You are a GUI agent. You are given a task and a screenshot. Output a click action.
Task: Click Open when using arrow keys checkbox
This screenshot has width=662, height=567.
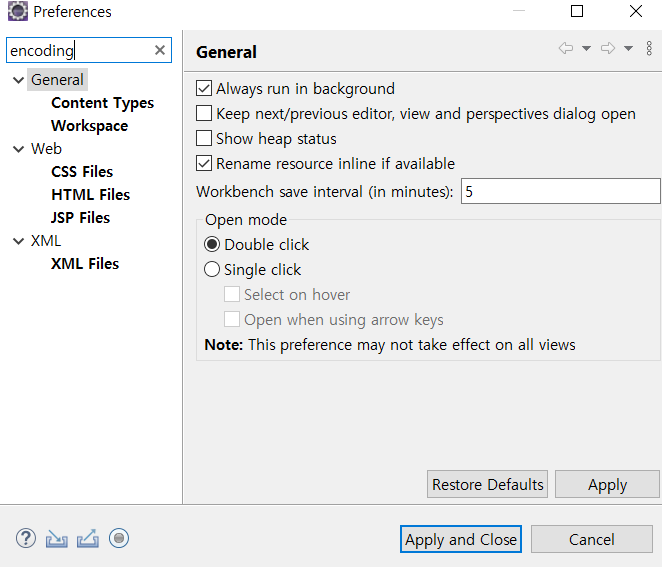232,319
